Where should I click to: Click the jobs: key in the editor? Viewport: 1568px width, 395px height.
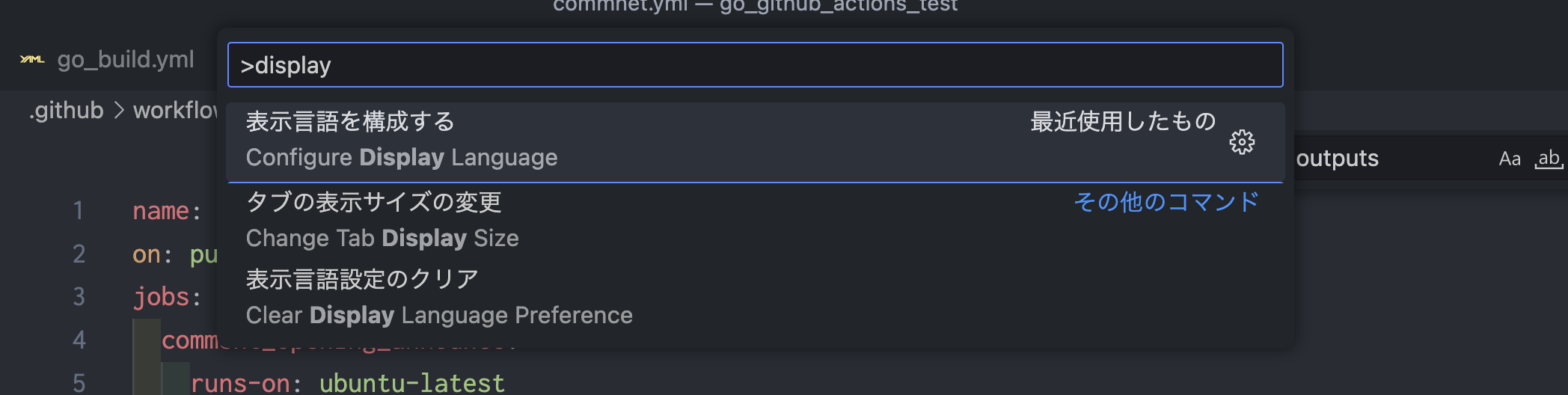pos(167,297)
